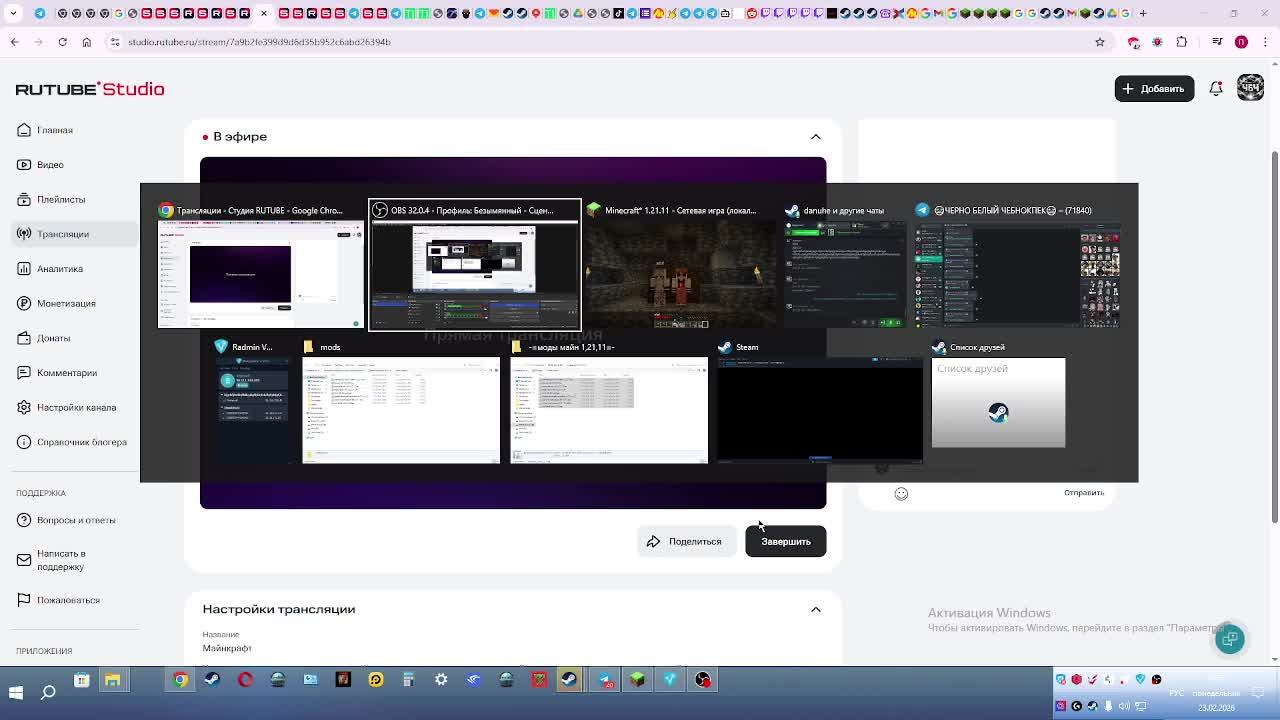The image size is (1280, 720).
Task: Switch to the OBS 32.0.4 window thumbnail
Action: (x=475, y=265)
